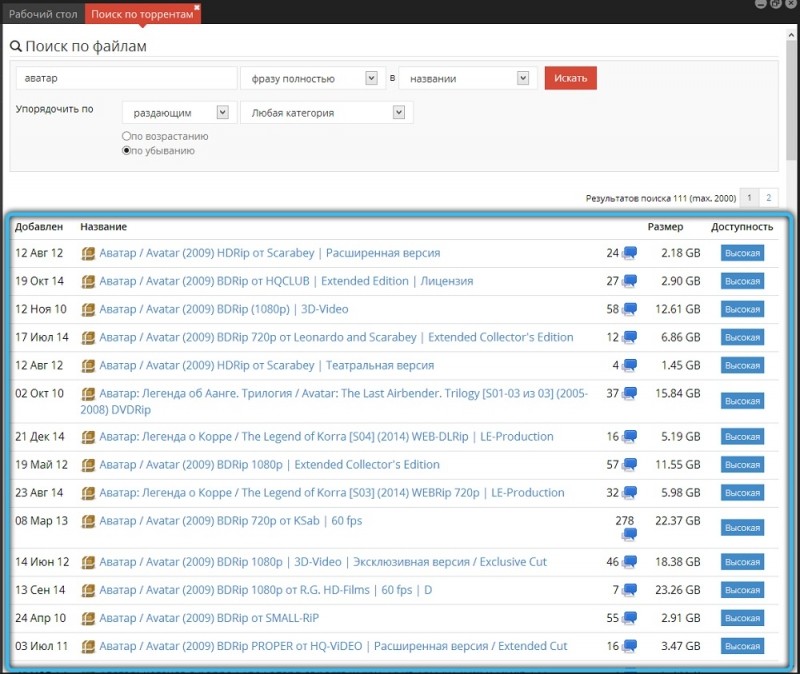
Task: Click Высокая badge in 12.61 GB row
Action: point(742,309)
